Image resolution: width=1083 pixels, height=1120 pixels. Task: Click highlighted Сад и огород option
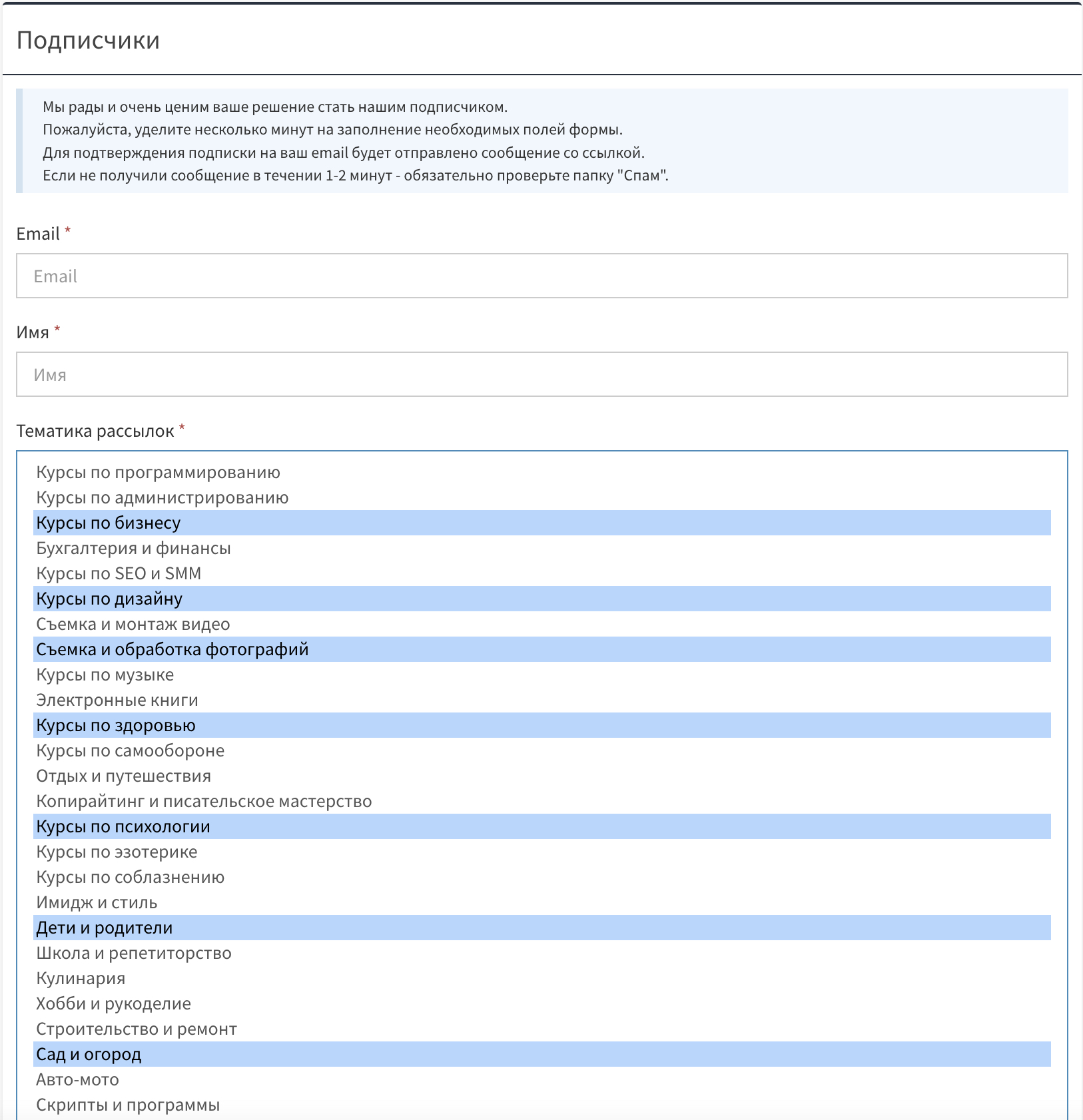click(89, 1054)
